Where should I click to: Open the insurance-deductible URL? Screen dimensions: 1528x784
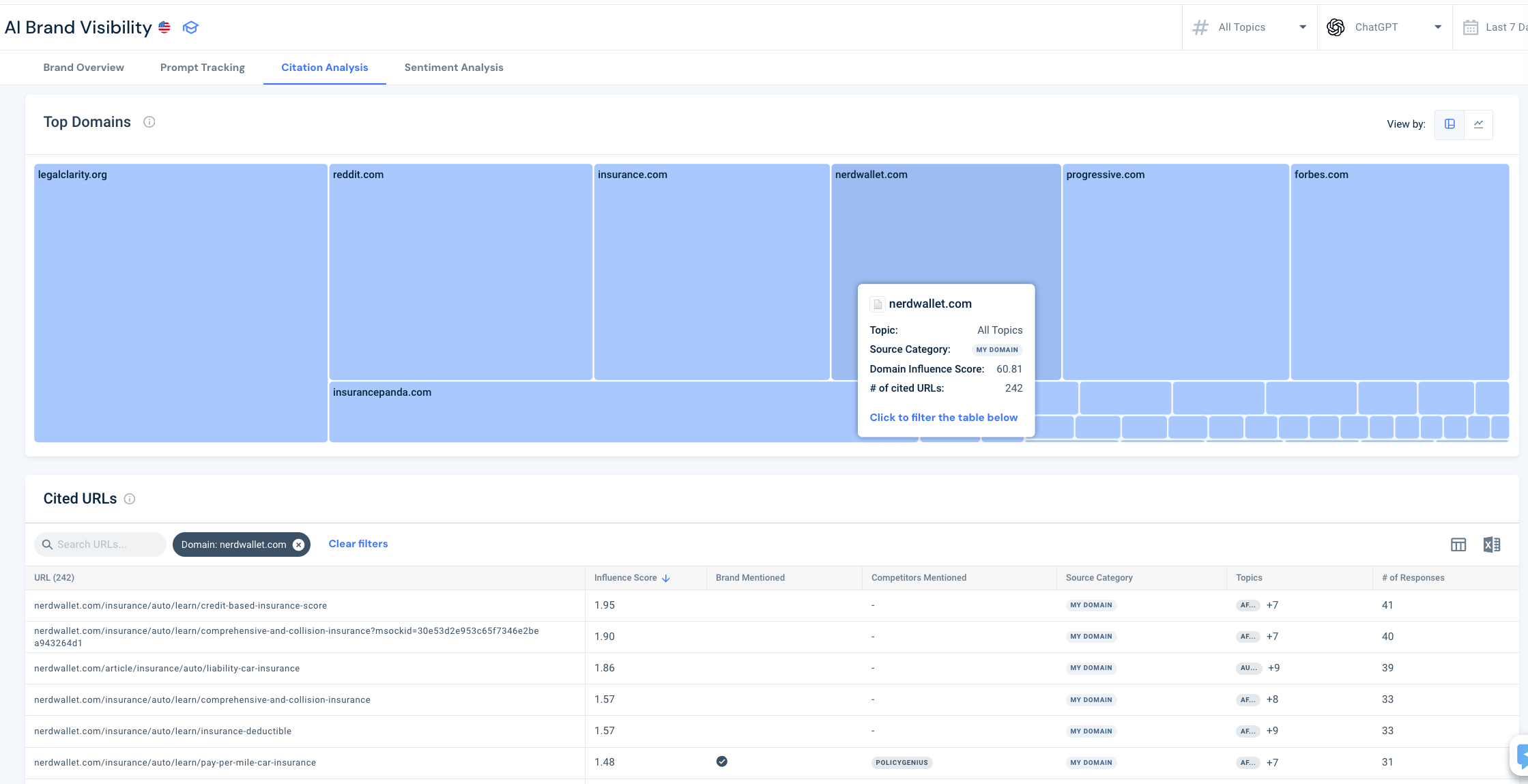click(162, 731)
